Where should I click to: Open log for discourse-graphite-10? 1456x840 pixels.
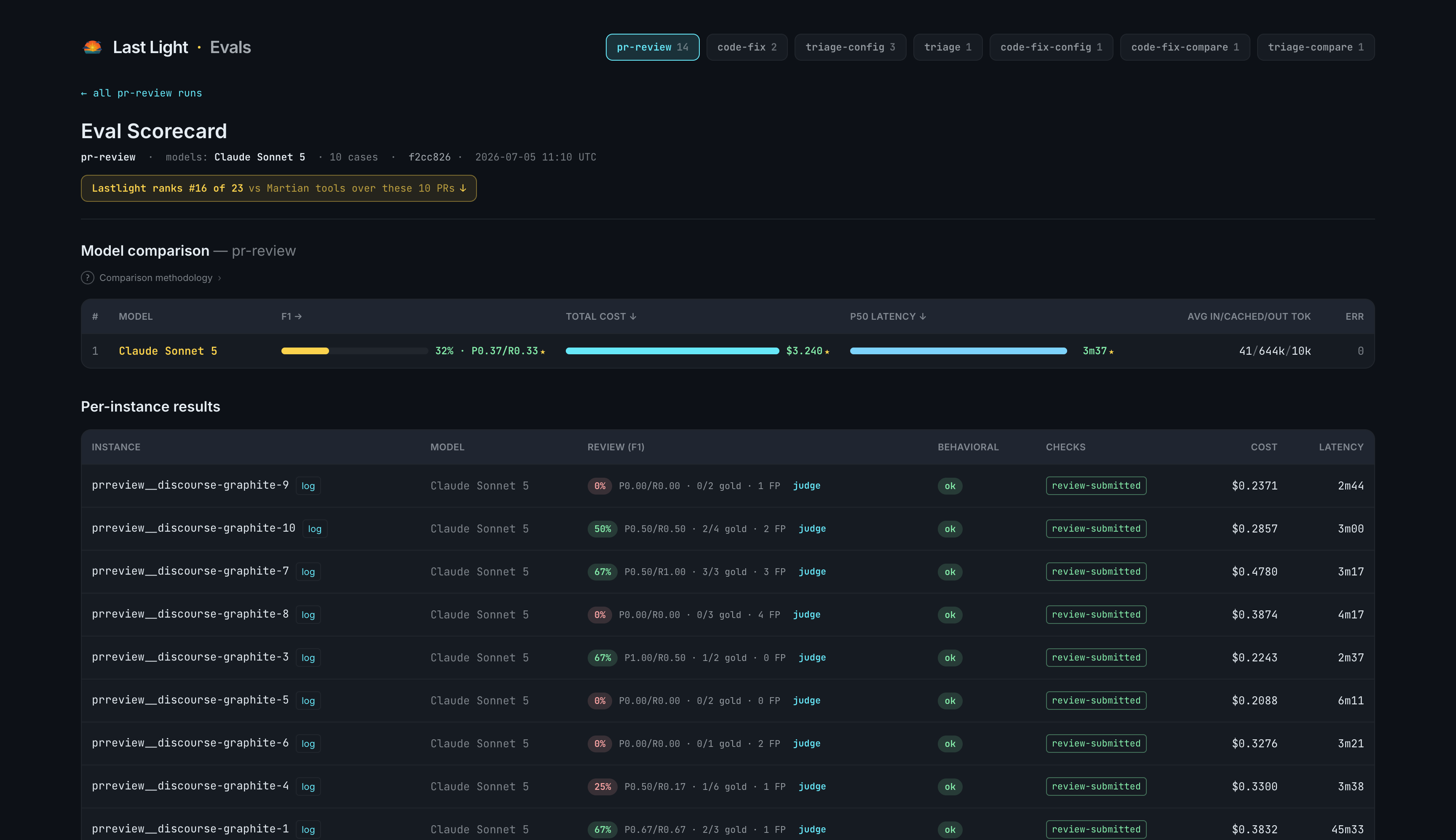[x=314, y=529]
